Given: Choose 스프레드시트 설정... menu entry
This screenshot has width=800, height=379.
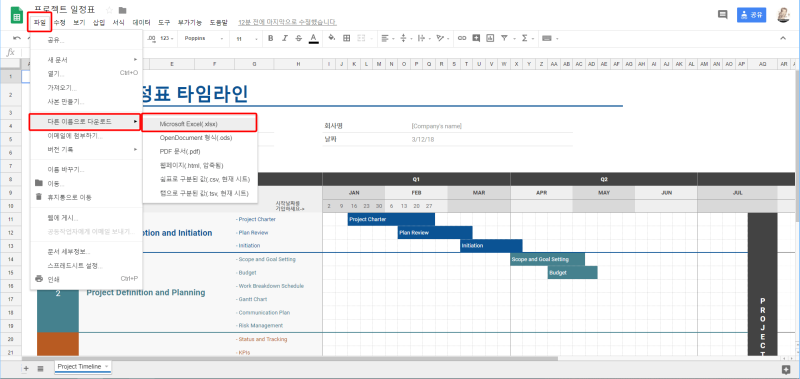Looking at the screenshot, I should [86, 266].
